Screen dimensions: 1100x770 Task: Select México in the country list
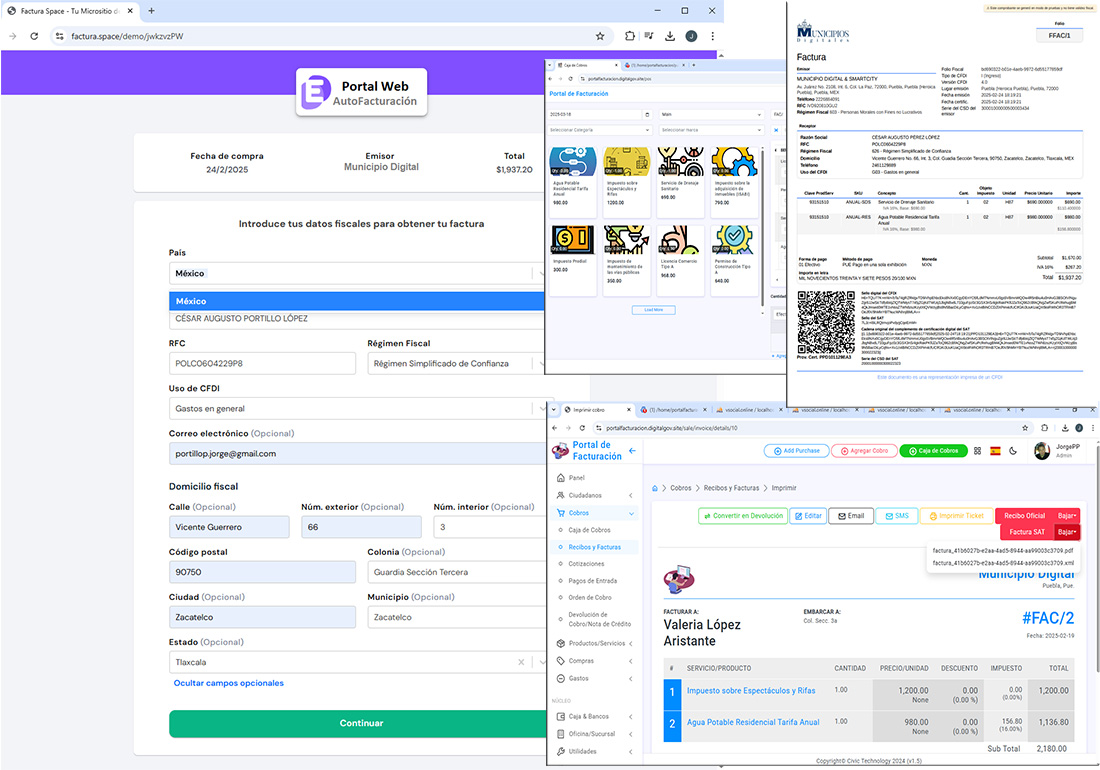coord(360,301)
